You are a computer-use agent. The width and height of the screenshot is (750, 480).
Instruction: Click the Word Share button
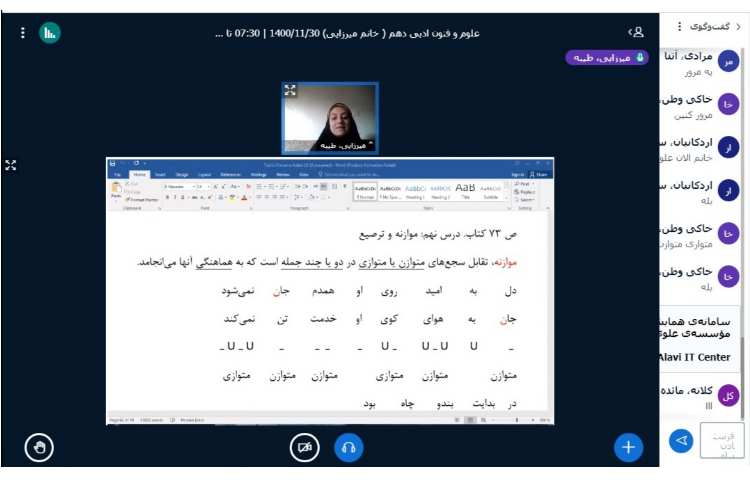[x=539, y=175]
